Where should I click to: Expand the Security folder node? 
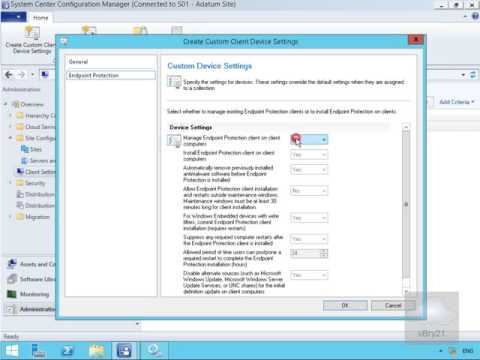click(x=10, y=183)
